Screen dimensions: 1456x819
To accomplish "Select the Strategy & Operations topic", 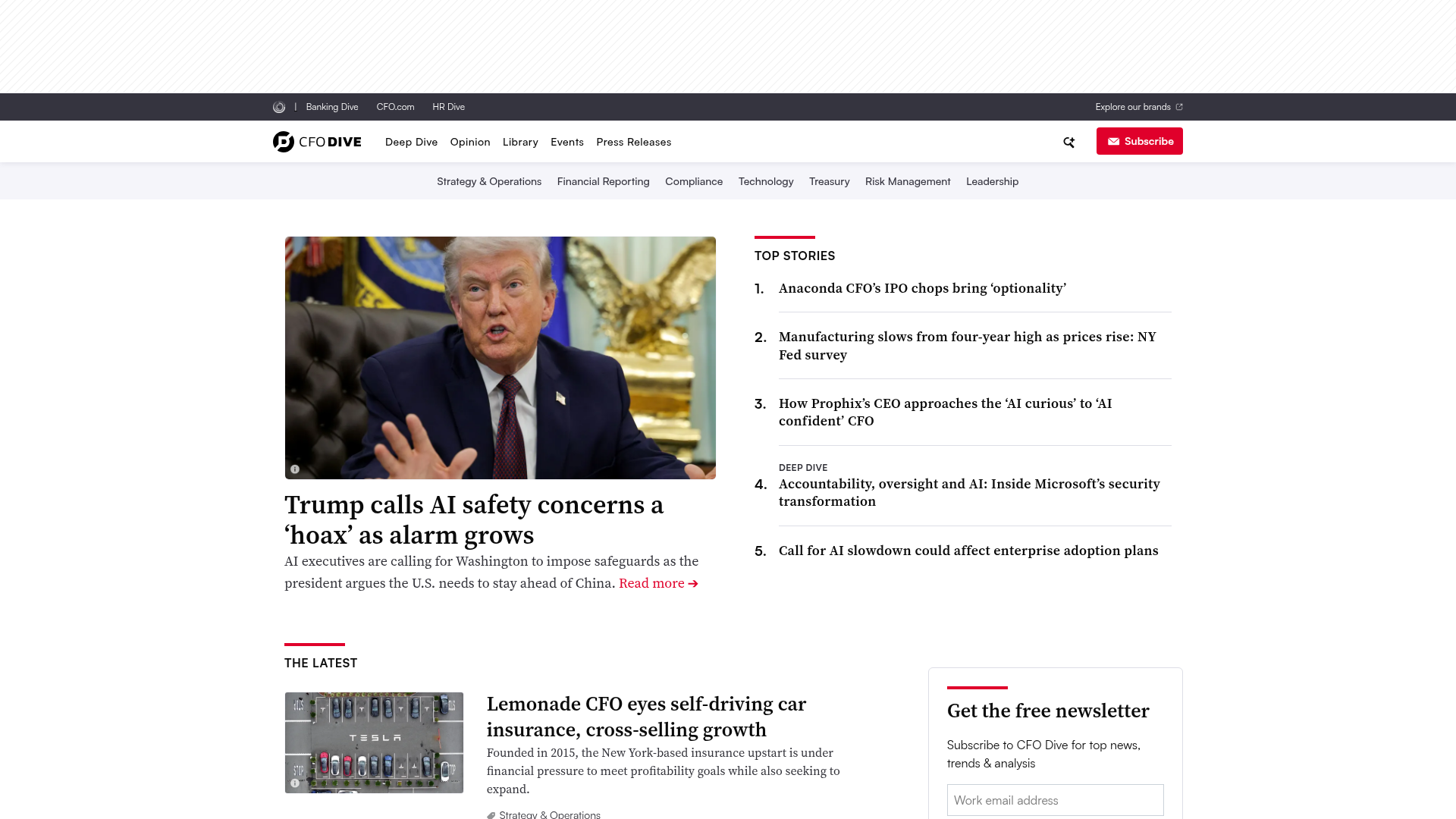I will coord(489,181).
